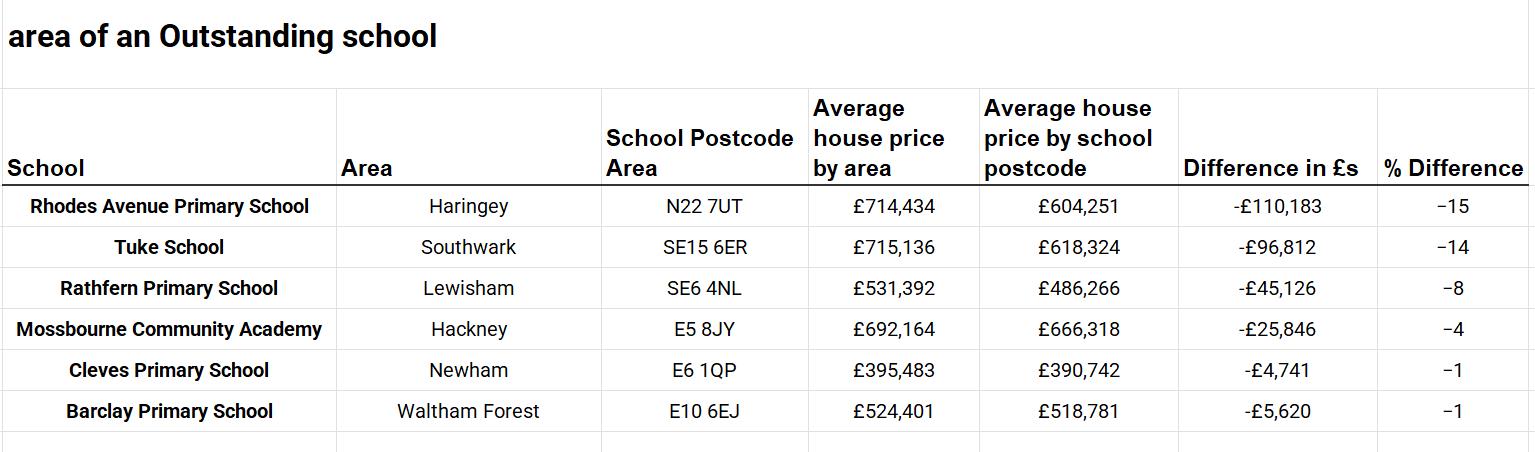1535x452 pixels.
Task: Click the 'Cleves Primary School' cell
Action: [x=169, y=371]
